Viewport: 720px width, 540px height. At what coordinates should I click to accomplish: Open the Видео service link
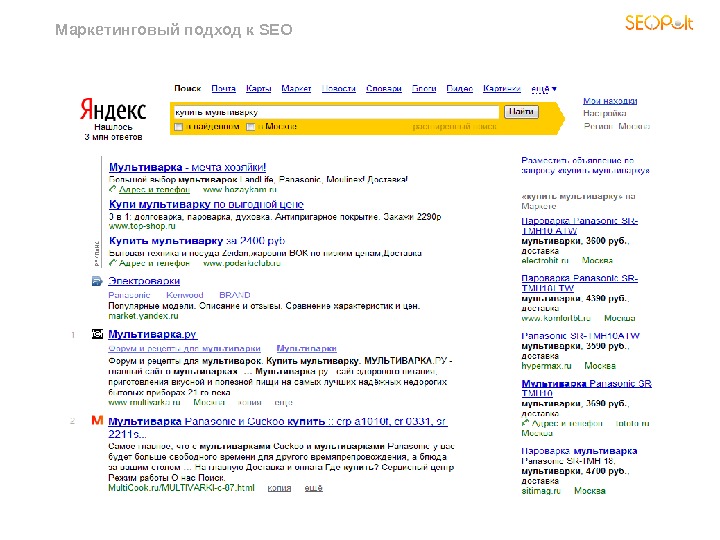[460, 89]
